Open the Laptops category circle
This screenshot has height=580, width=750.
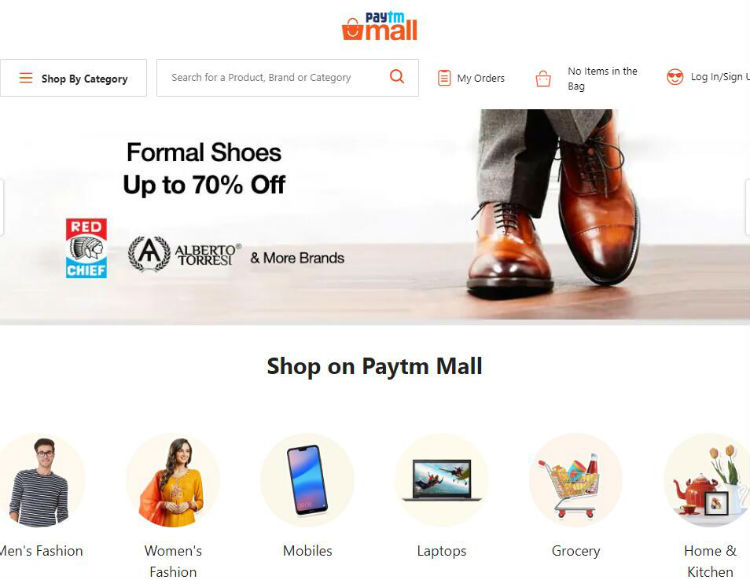(x=441, y=480)
